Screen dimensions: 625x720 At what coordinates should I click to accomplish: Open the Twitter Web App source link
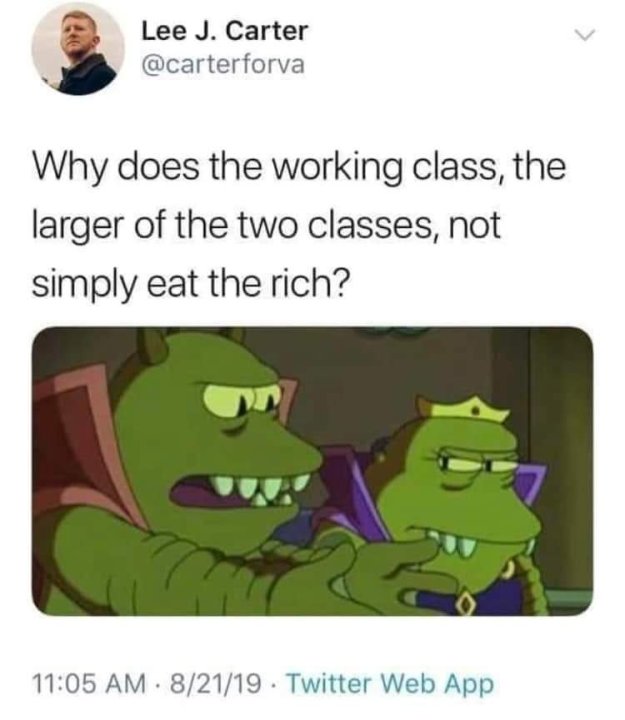pos(390,684)
